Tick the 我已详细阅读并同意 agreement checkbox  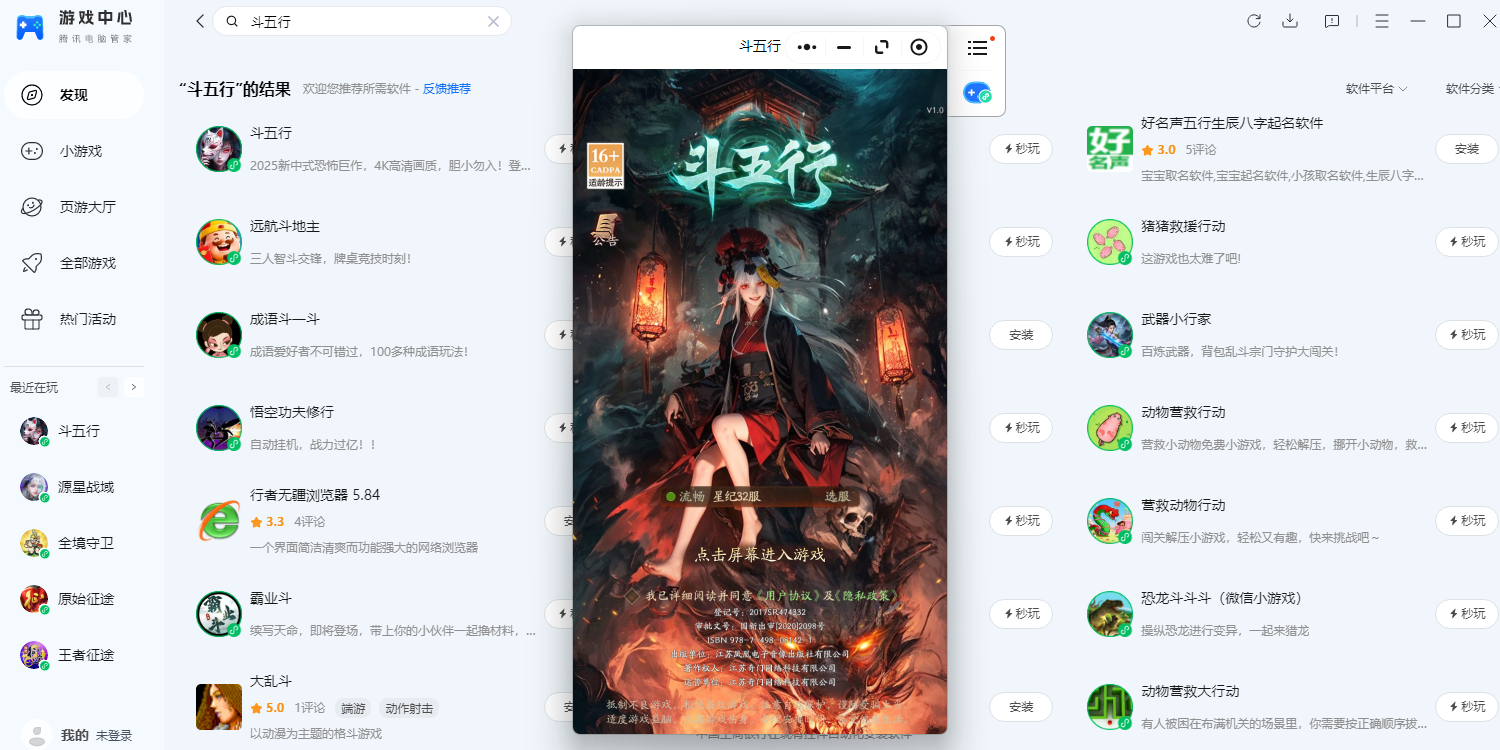(632, 596)
